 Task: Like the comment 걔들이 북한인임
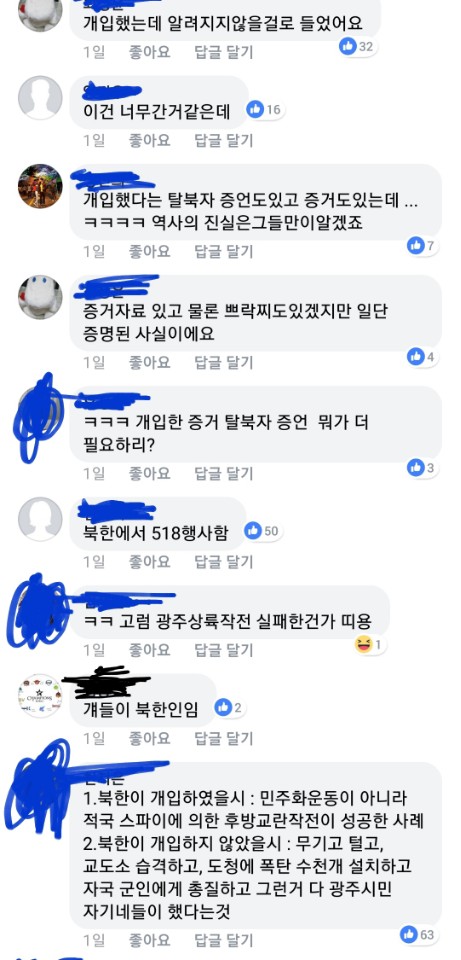[149, 738]
